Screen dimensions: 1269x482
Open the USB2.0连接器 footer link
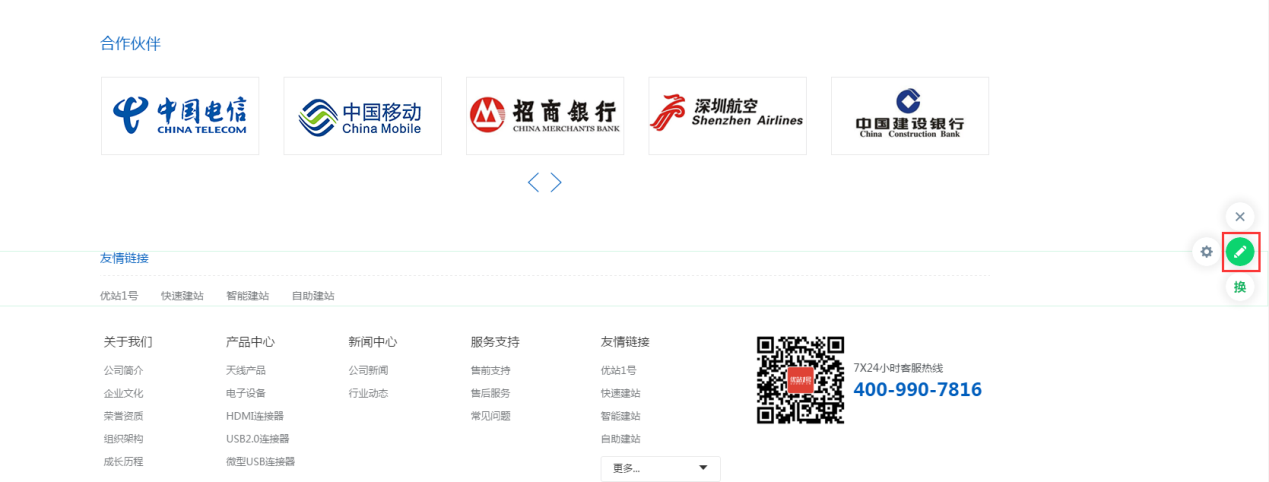[x=258, y=439]
